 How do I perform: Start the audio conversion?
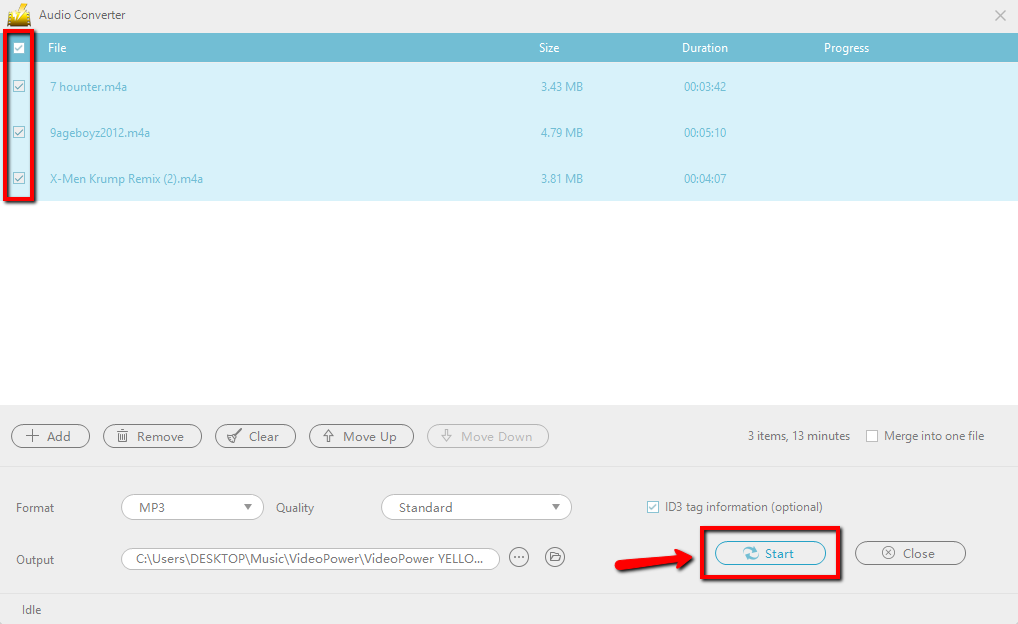pyautogui.click(x=769, y=553)
